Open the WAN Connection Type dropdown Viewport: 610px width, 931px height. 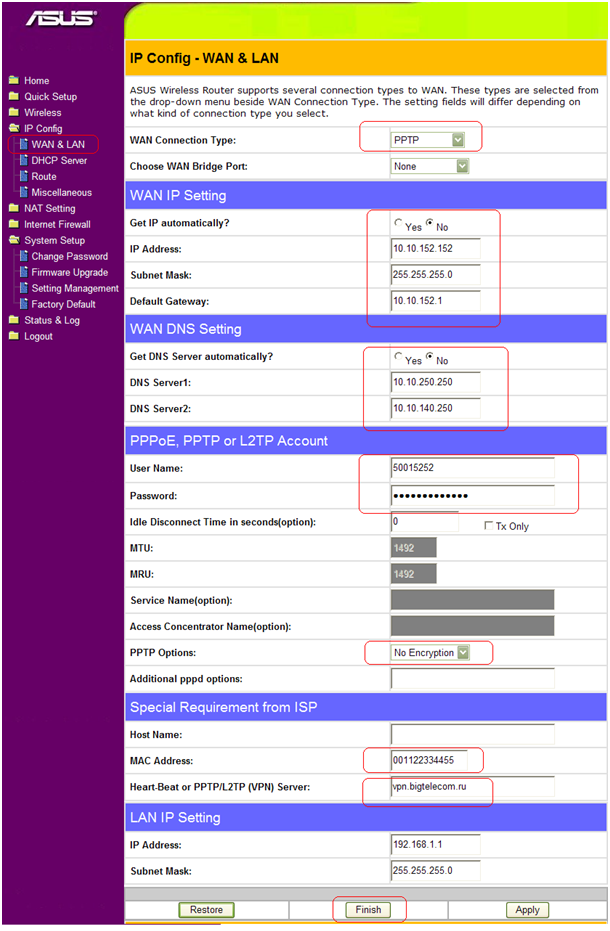pos(428,140)
